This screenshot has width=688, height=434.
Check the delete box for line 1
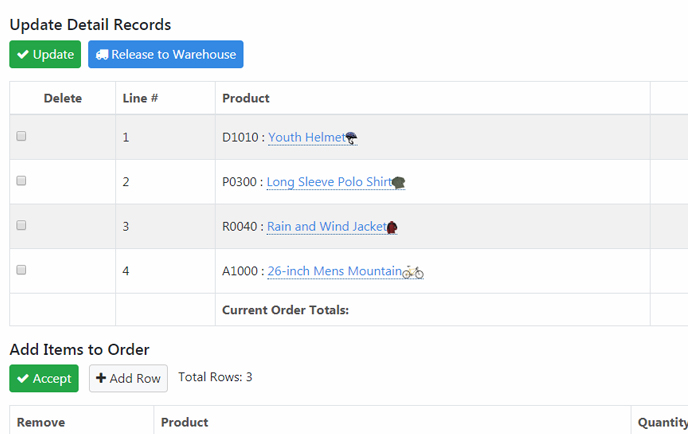(21, 137)
